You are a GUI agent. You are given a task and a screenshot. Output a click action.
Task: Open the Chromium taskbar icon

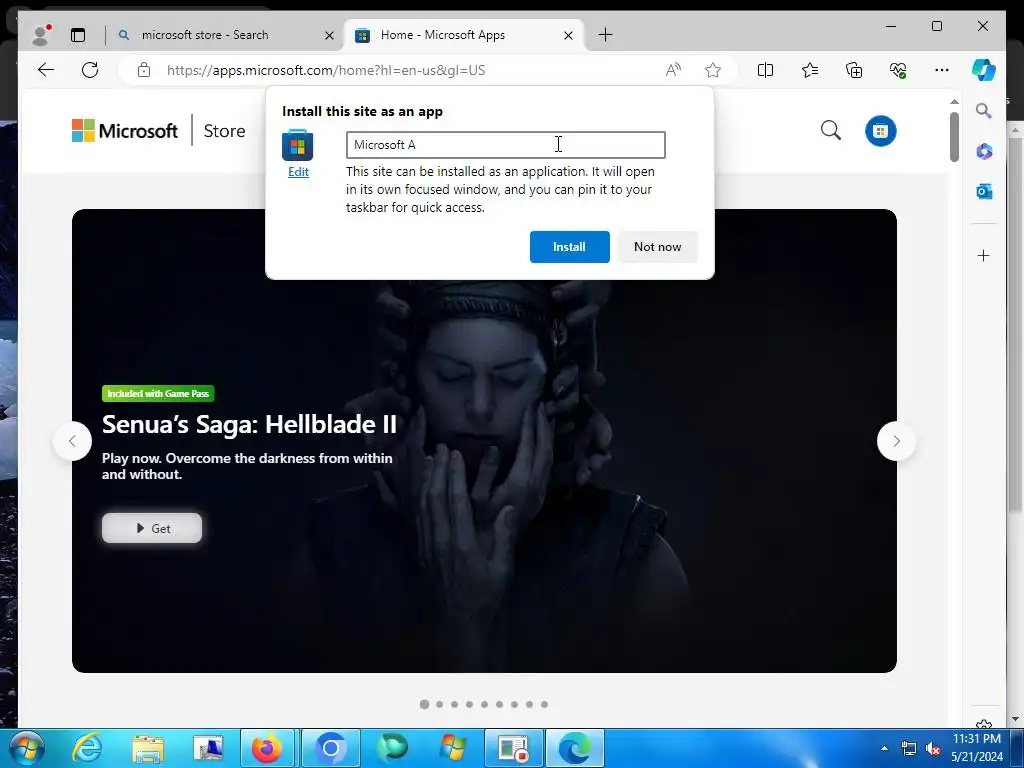click(330, 748)
